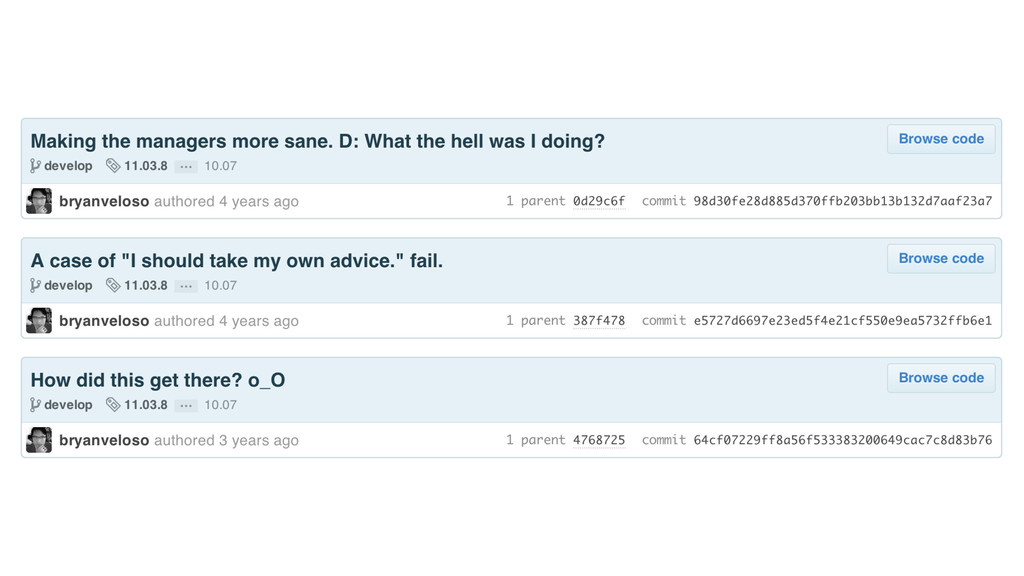Expand hidden tags ellipsis in "How did this get there" commit
The image size is (1024, 576).
186,405
